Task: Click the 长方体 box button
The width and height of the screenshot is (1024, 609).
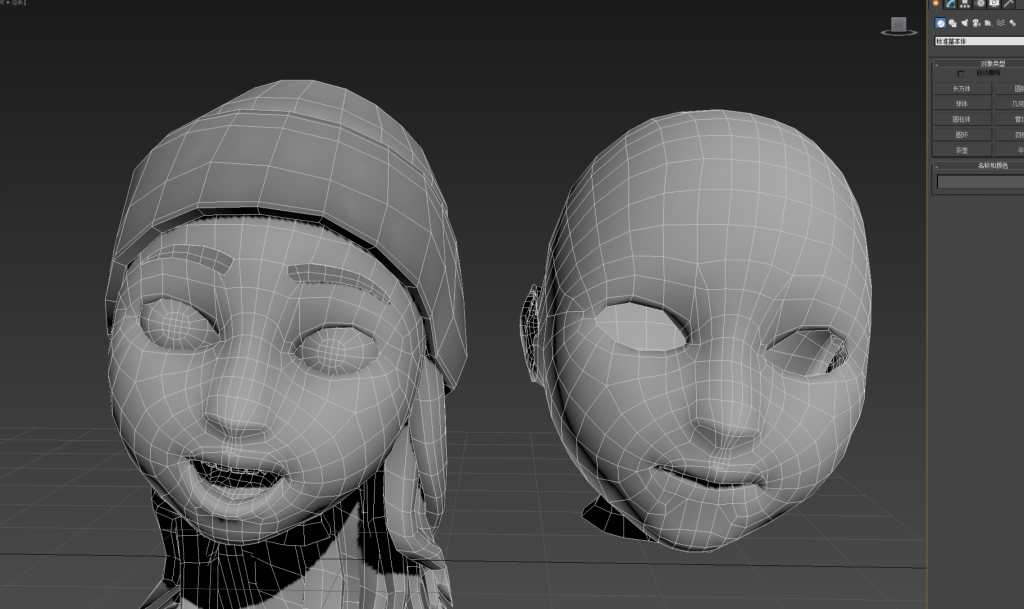Action: click(x=962, y=88)
